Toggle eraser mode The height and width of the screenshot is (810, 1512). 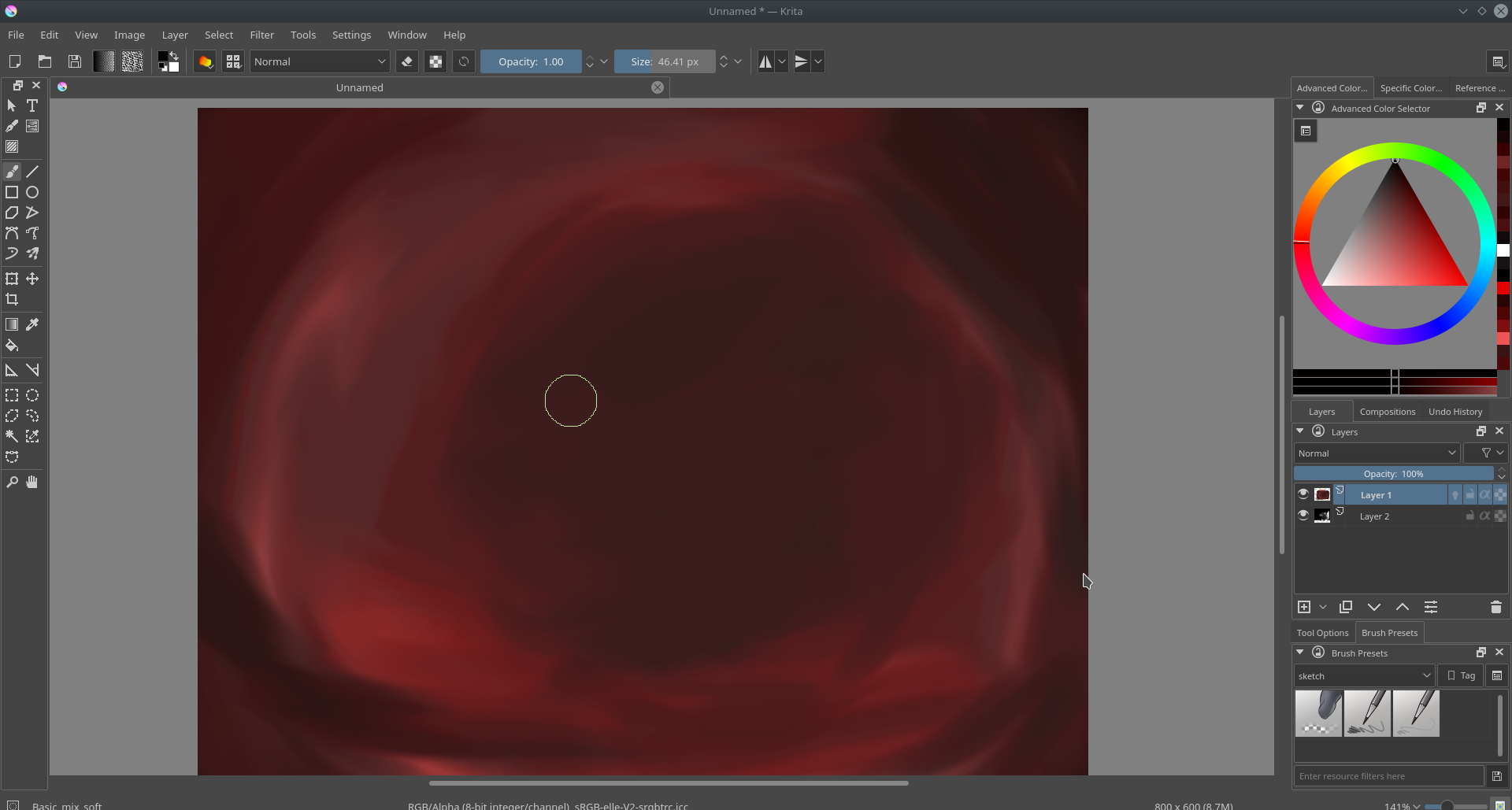407,61
